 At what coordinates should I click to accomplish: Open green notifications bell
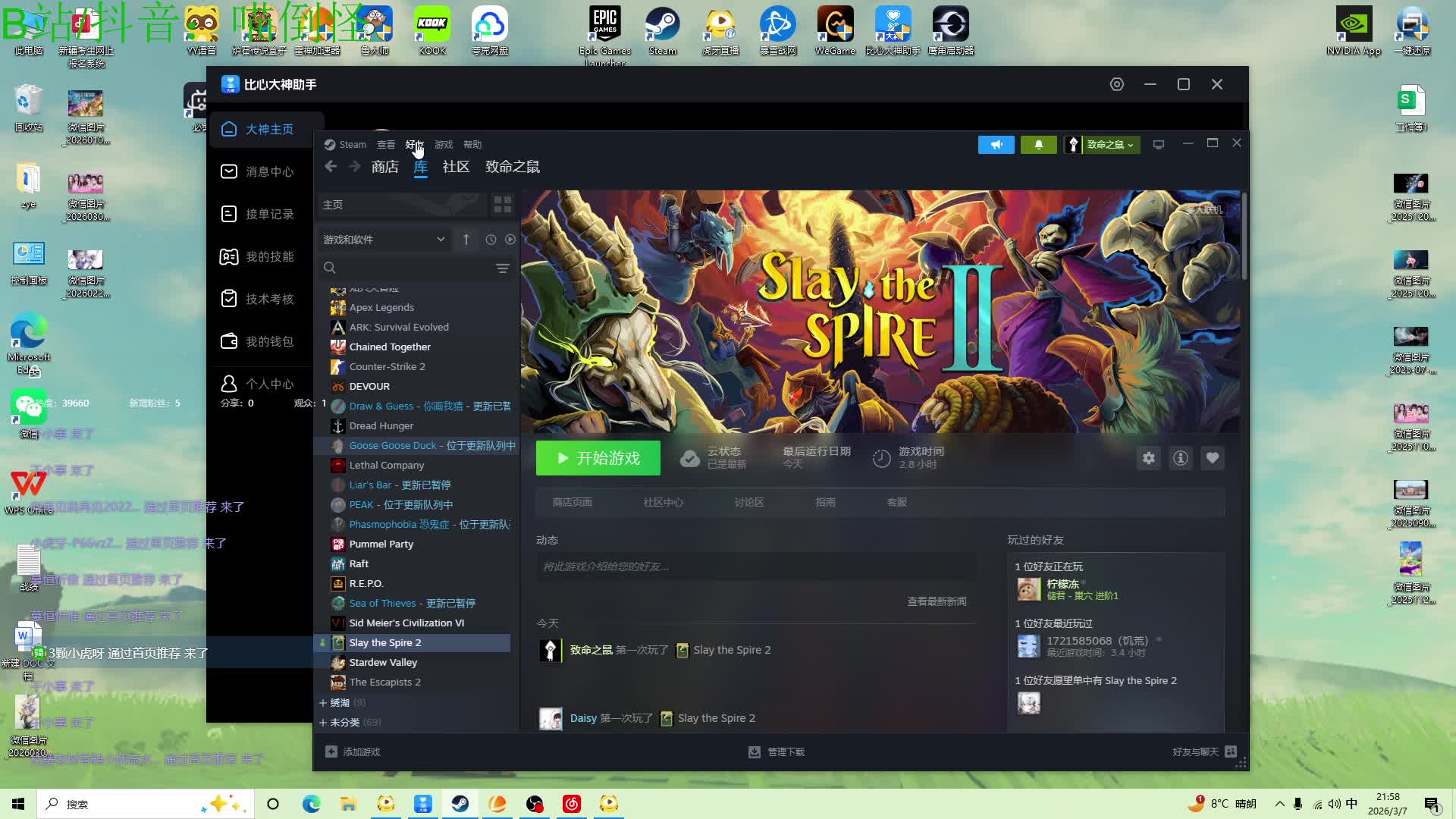click(x=1038, y=144)
